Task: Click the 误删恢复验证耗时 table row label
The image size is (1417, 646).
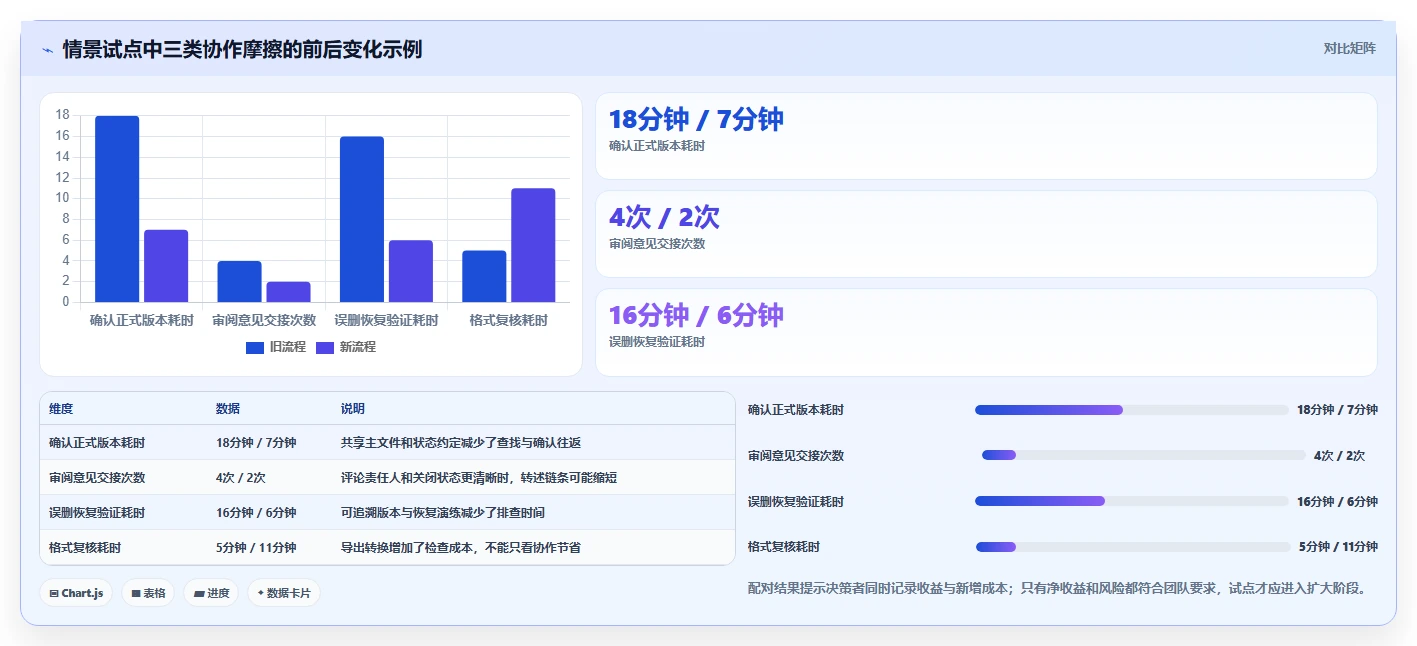Action: coord(97,513)
